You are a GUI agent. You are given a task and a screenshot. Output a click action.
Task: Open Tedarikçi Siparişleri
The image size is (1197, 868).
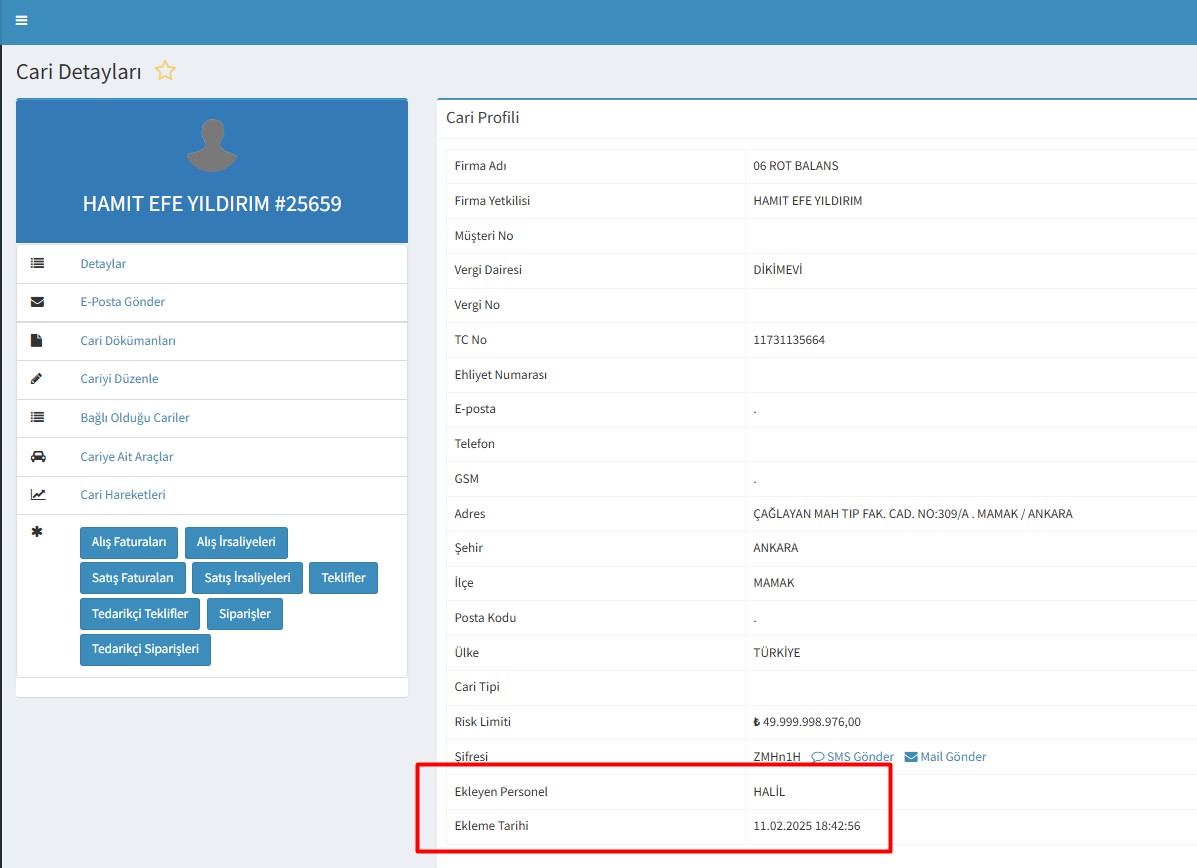[x=145, y=649]
